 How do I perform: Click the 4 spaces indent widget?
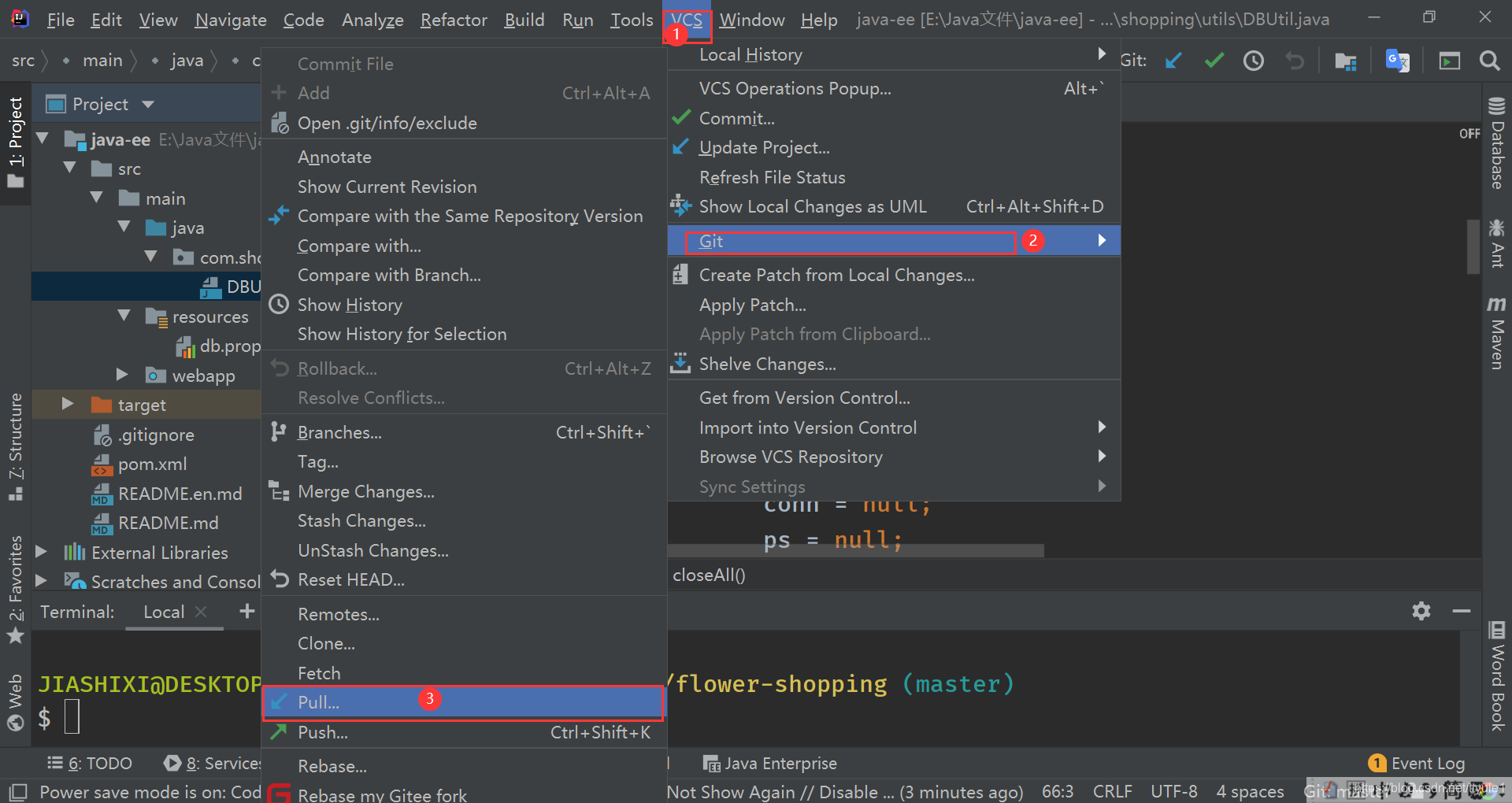coord(1250,791)
